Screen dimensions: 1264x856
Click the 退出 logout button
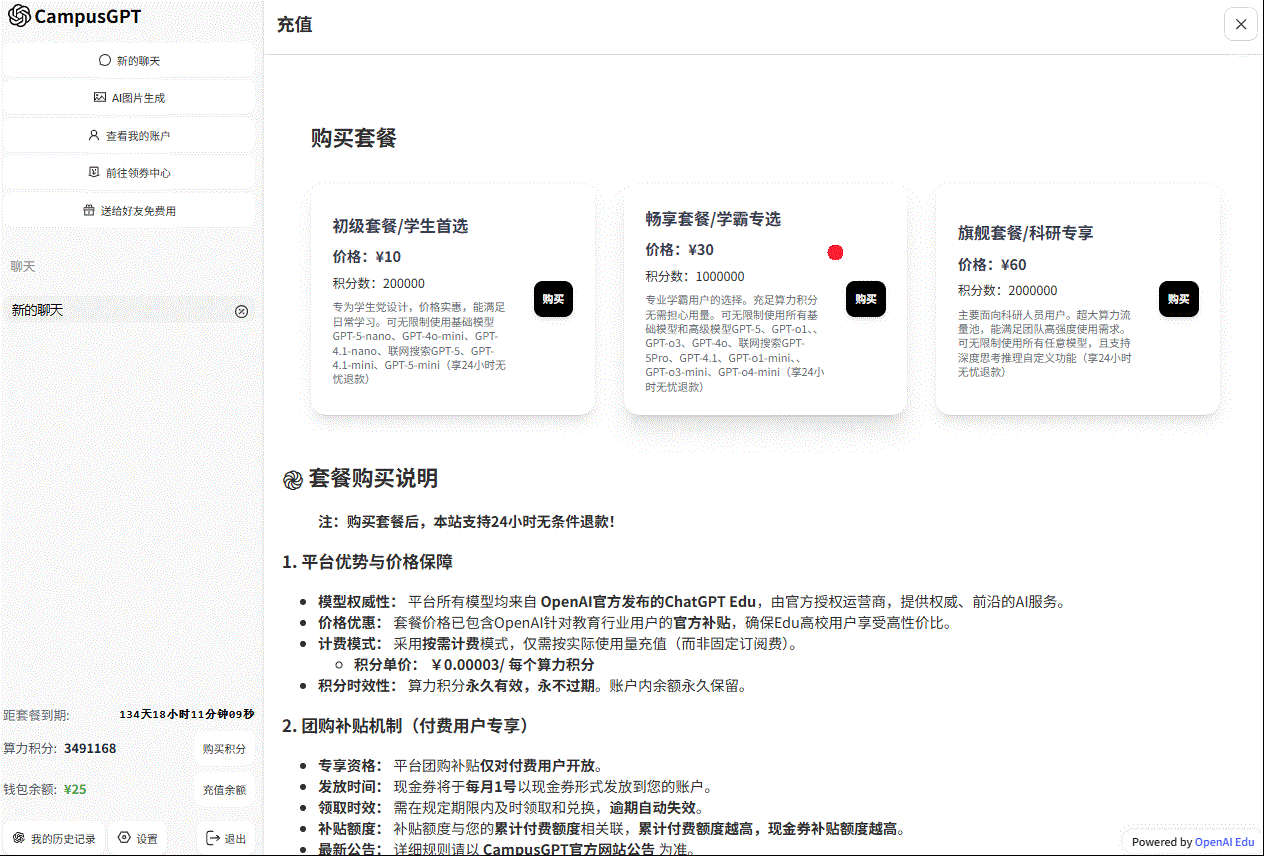[226, 839]
